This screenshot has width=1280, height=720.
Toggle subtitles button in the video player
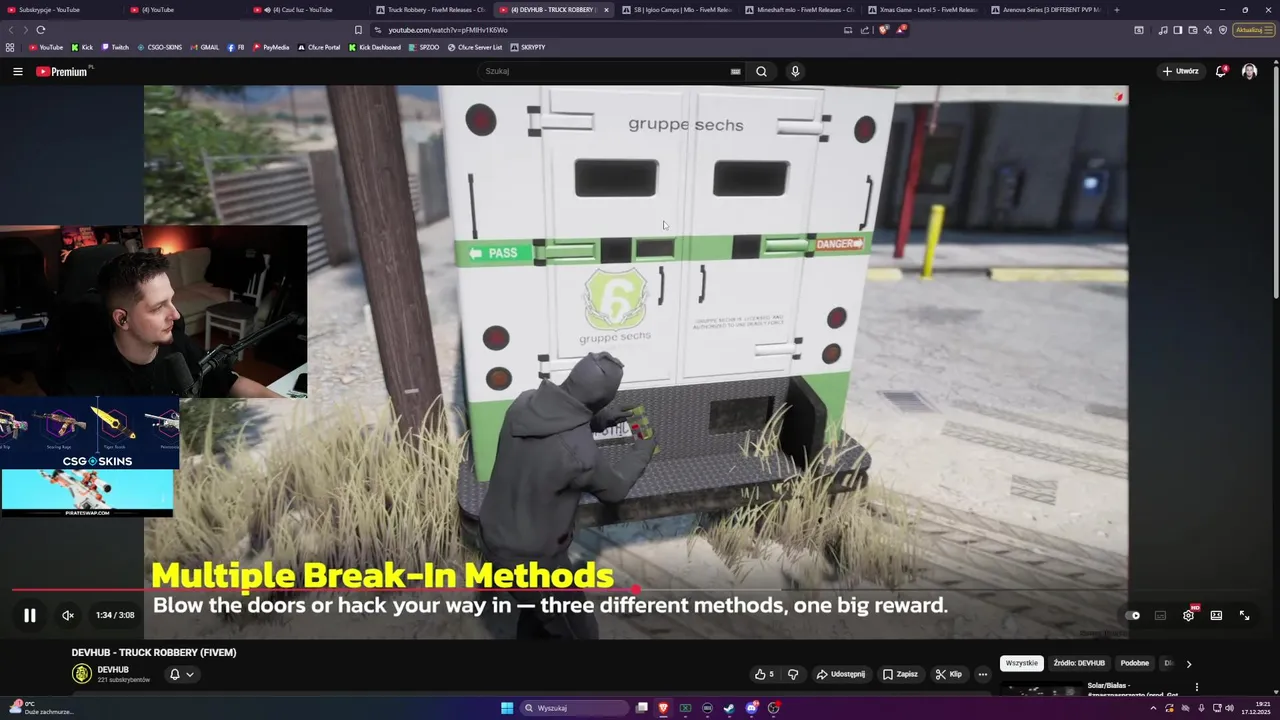1160,615
